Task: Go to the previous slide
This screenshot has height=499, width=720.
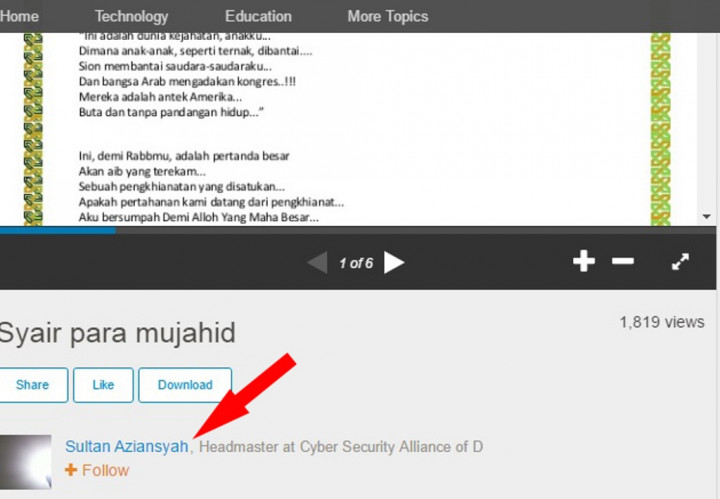Action: point(317,263)
